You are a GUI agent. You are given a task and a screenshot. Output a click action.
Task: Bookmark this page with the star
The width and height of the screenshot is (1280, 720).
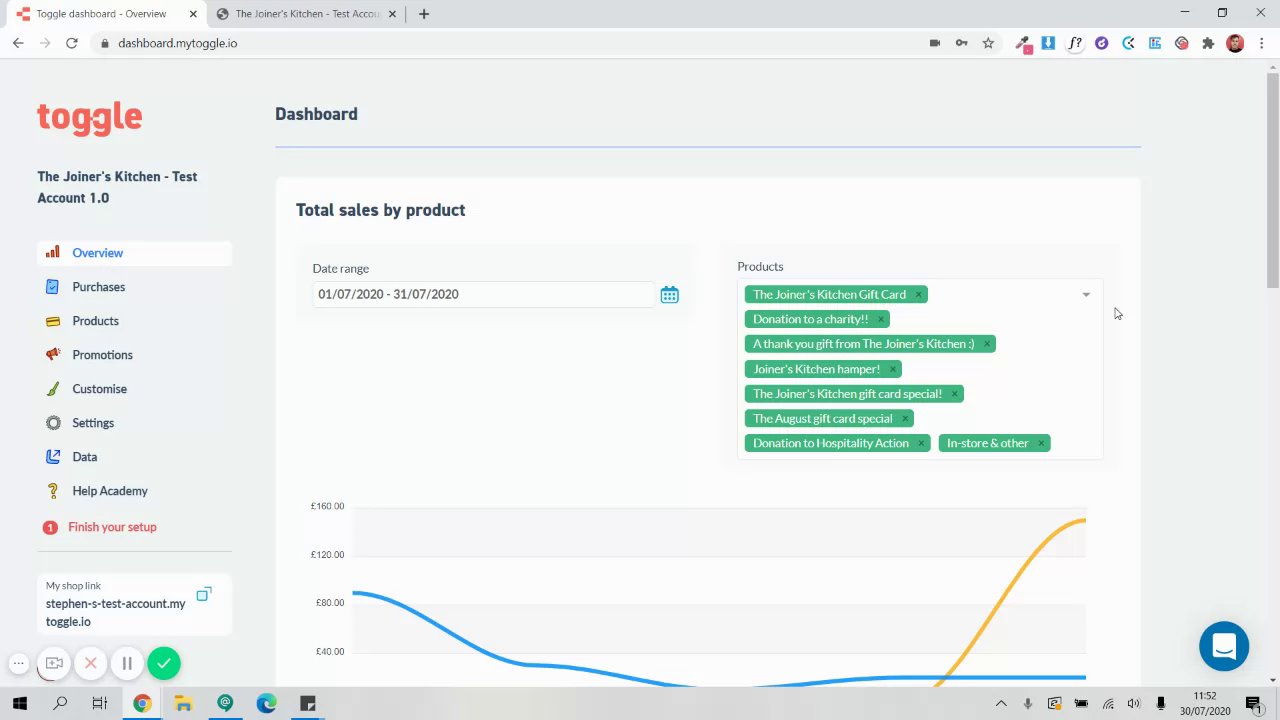click(988, 43)
